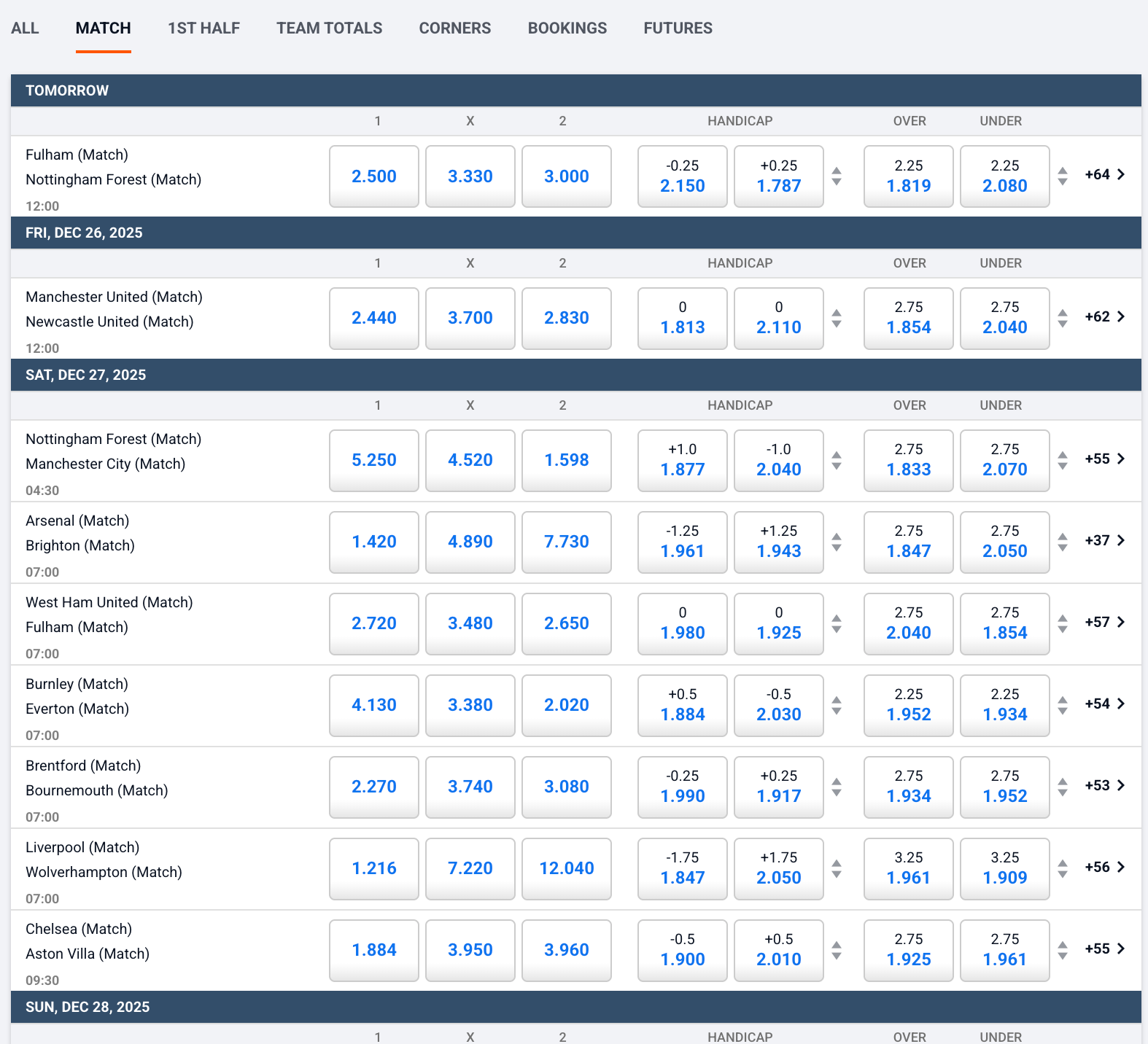Change over/under line for Manchester United v Newcastle
The image size is (1148, 1044).
1063,319
